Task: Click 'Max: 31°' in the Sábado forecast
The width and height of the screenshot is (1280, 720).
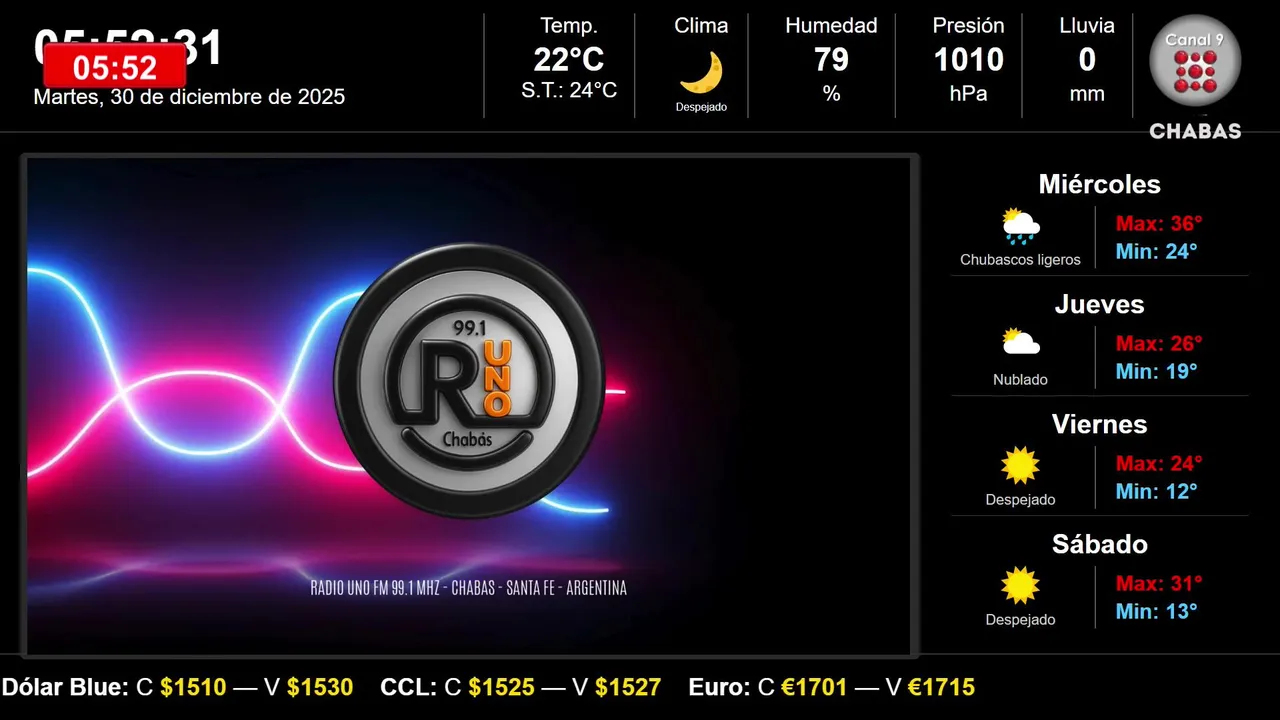Action: [1159, 584]
